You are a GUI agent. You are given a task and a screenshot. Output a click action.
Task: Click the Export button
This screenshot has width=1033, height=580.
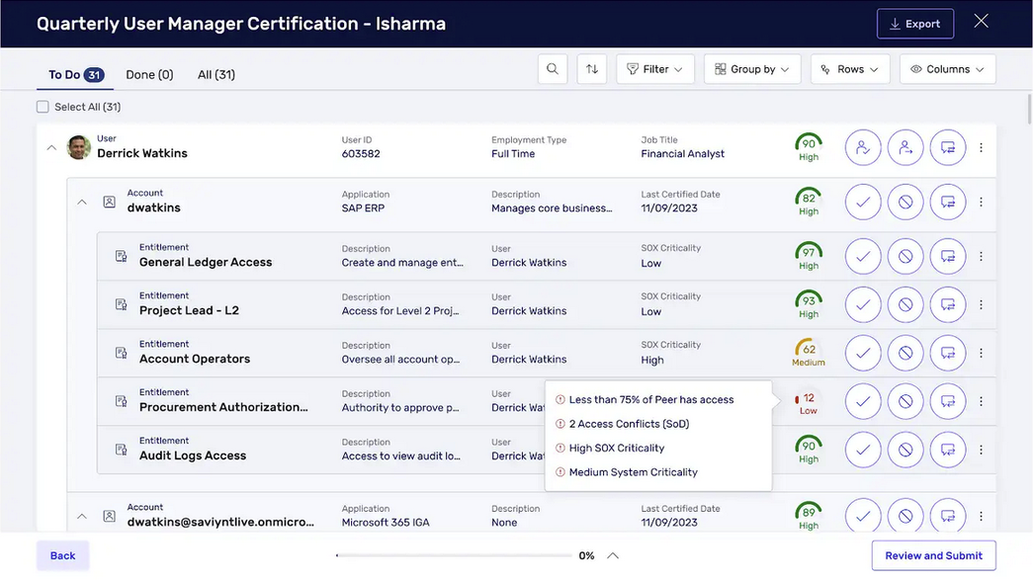pos(914,24)
